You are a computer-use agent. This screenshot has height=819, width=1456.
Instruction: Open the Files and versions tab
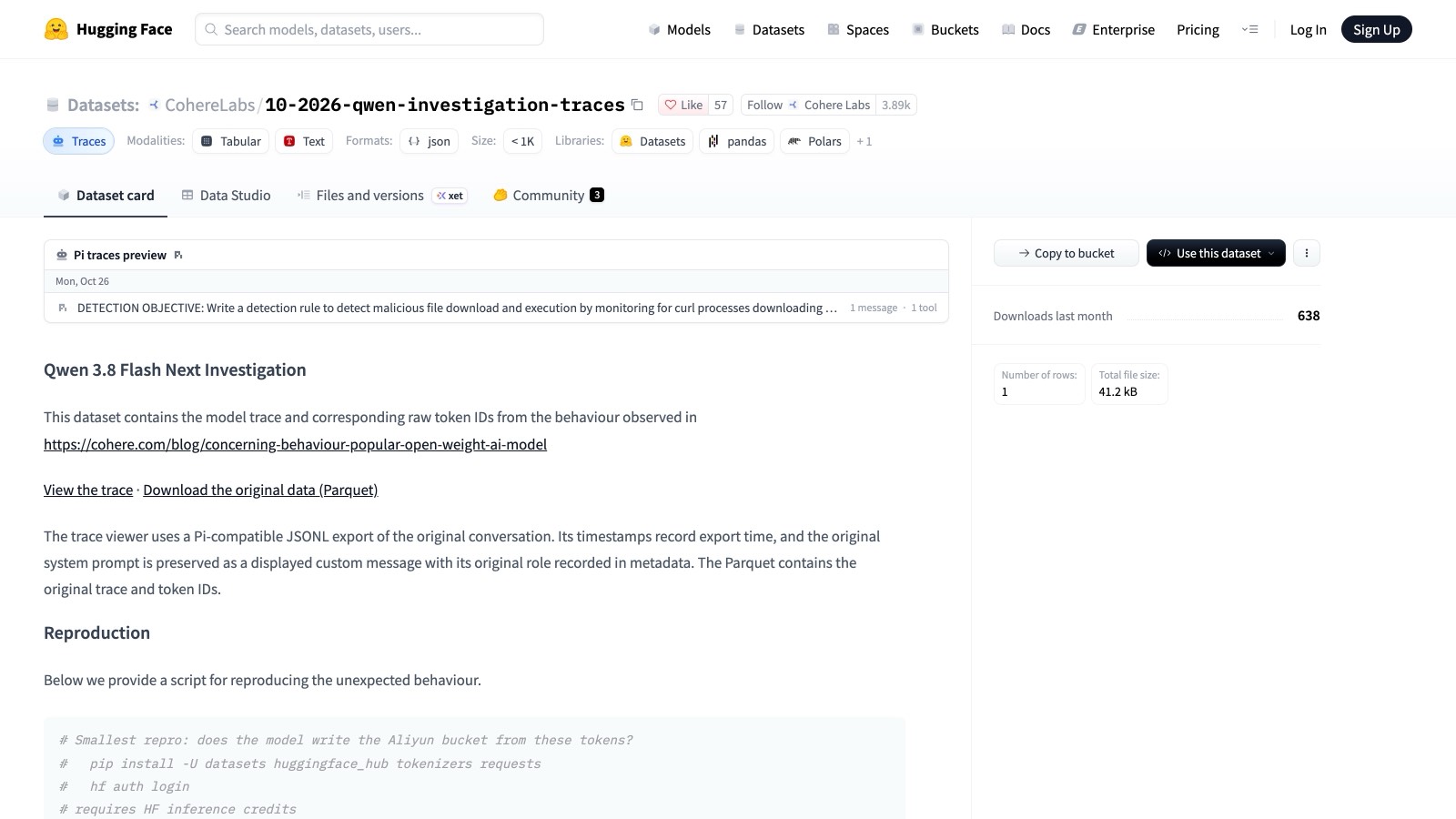coord(382,195)
